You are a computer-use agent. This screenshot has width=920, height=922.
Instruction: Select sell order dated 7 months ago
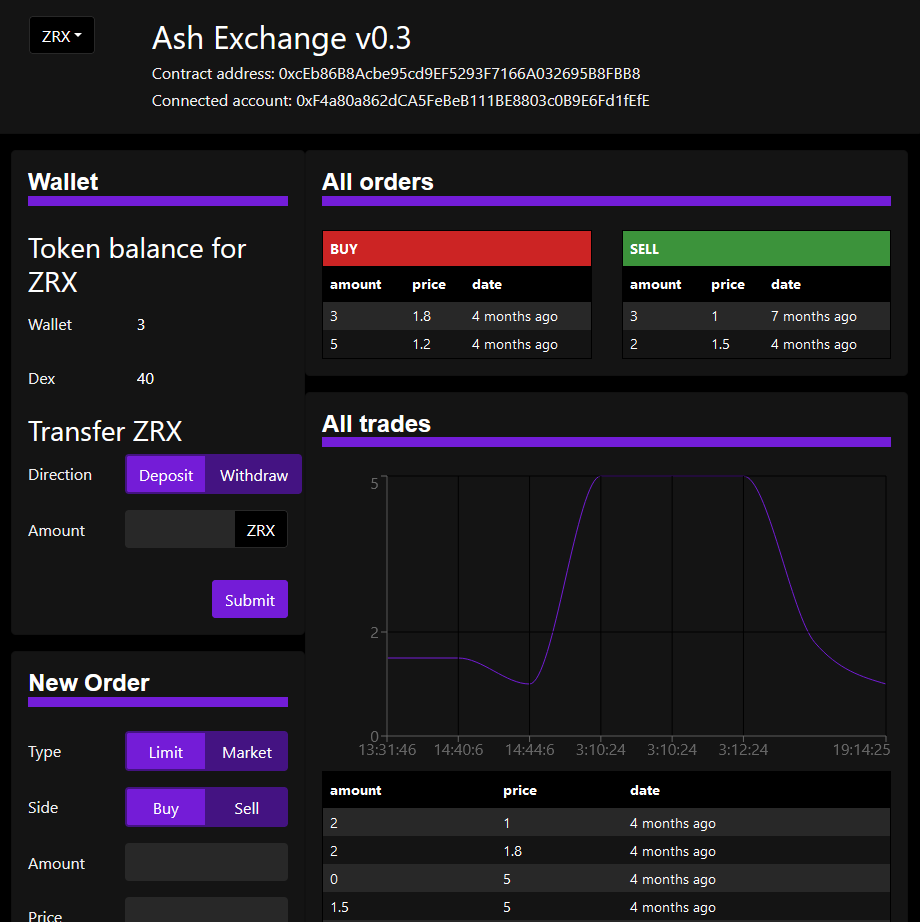[x=756, y=316]
